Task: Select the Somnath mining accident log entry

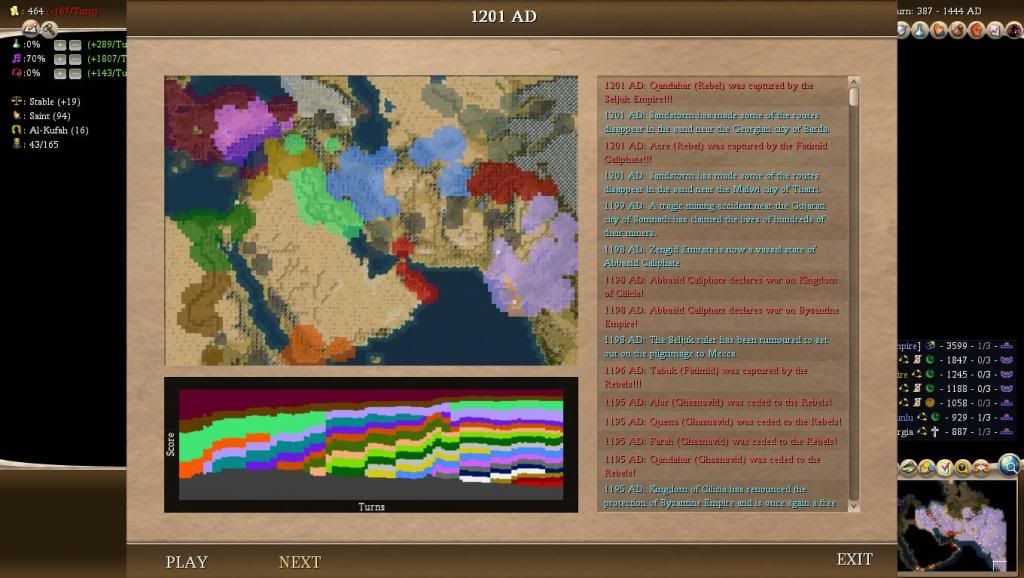Action: pos(722,219)
